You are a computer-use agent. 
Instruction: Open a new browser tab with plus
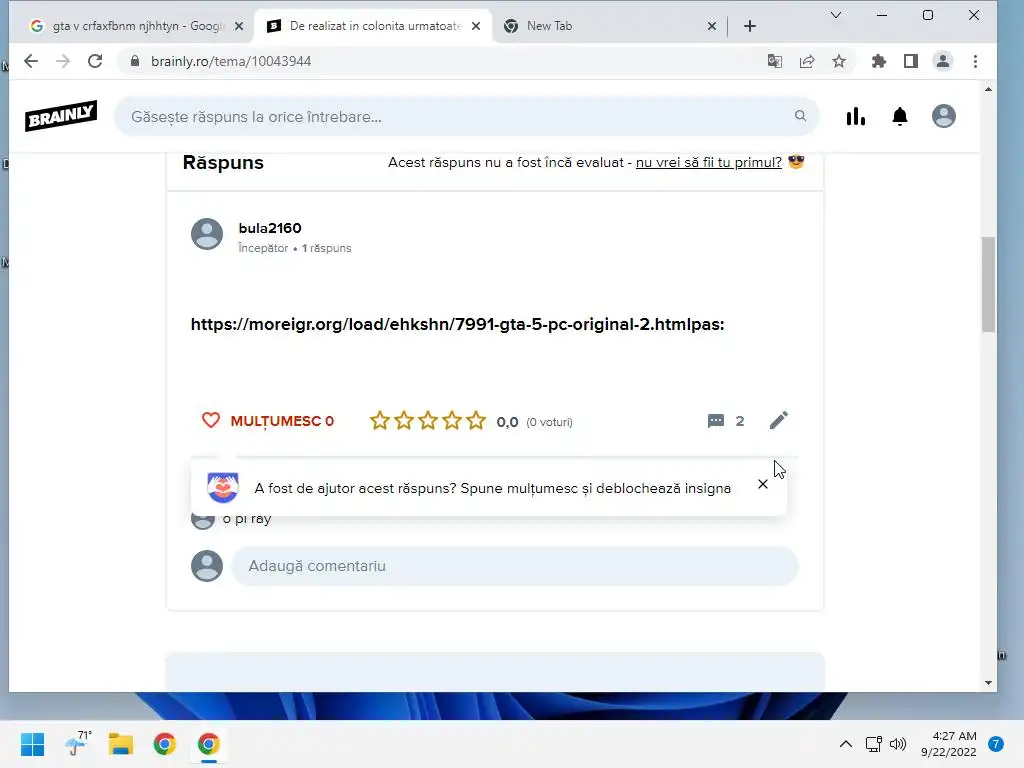click(750, 26)
